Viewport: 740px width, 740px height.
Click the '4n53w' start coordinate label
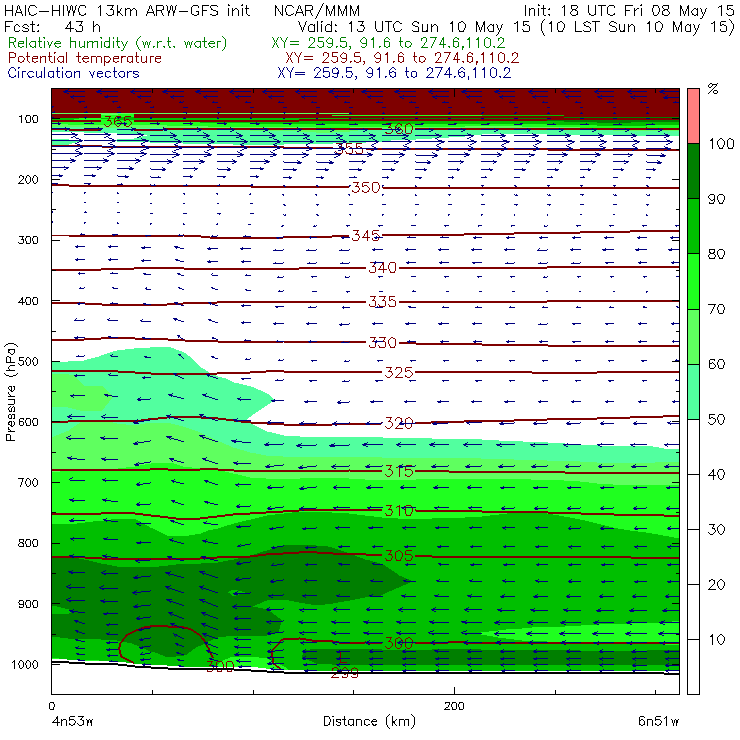72,721
